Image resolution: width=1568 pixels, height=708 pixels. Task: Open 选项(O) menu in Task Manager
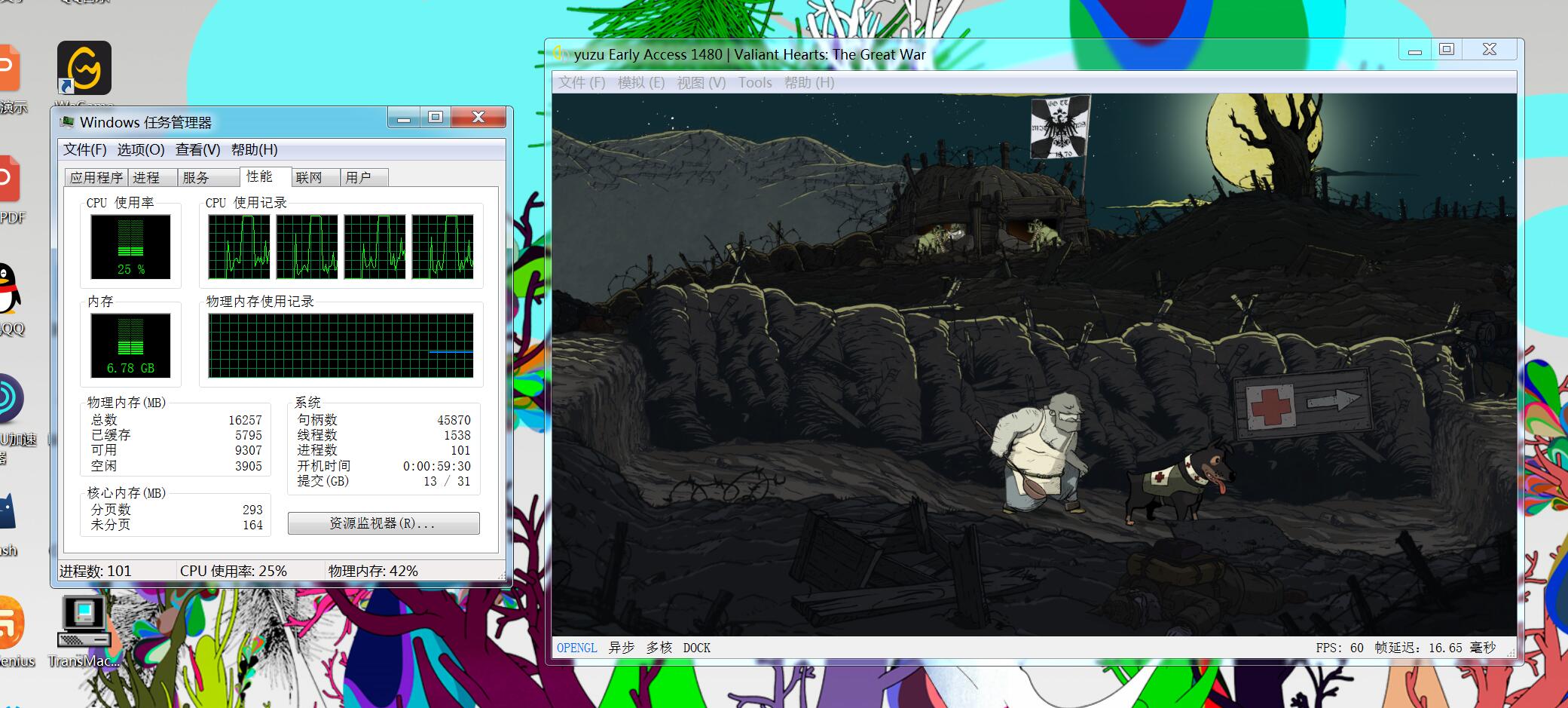click(141, 149)
